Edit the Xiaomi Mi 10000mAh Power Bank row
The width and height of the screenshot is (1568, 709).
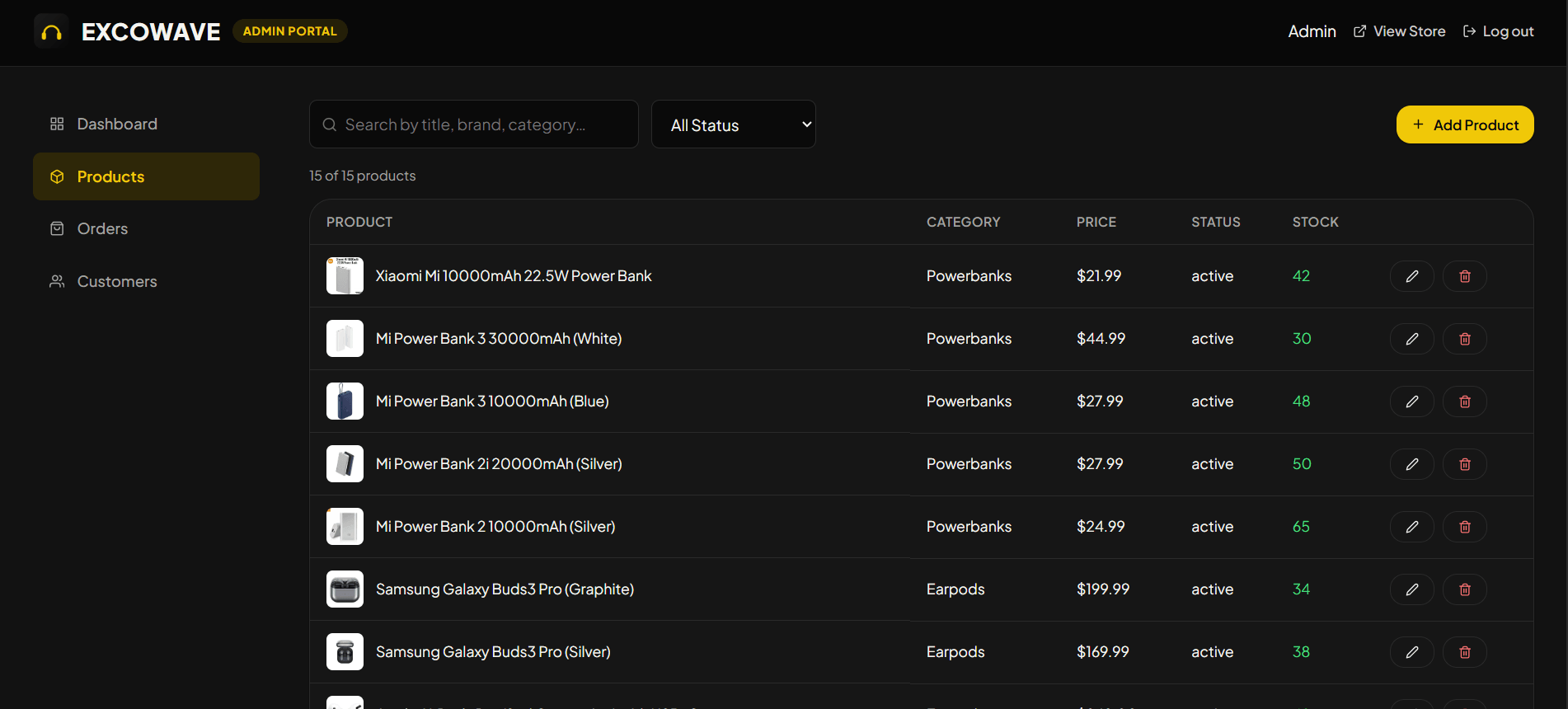pyautogui.click(x=1411, y=276)
